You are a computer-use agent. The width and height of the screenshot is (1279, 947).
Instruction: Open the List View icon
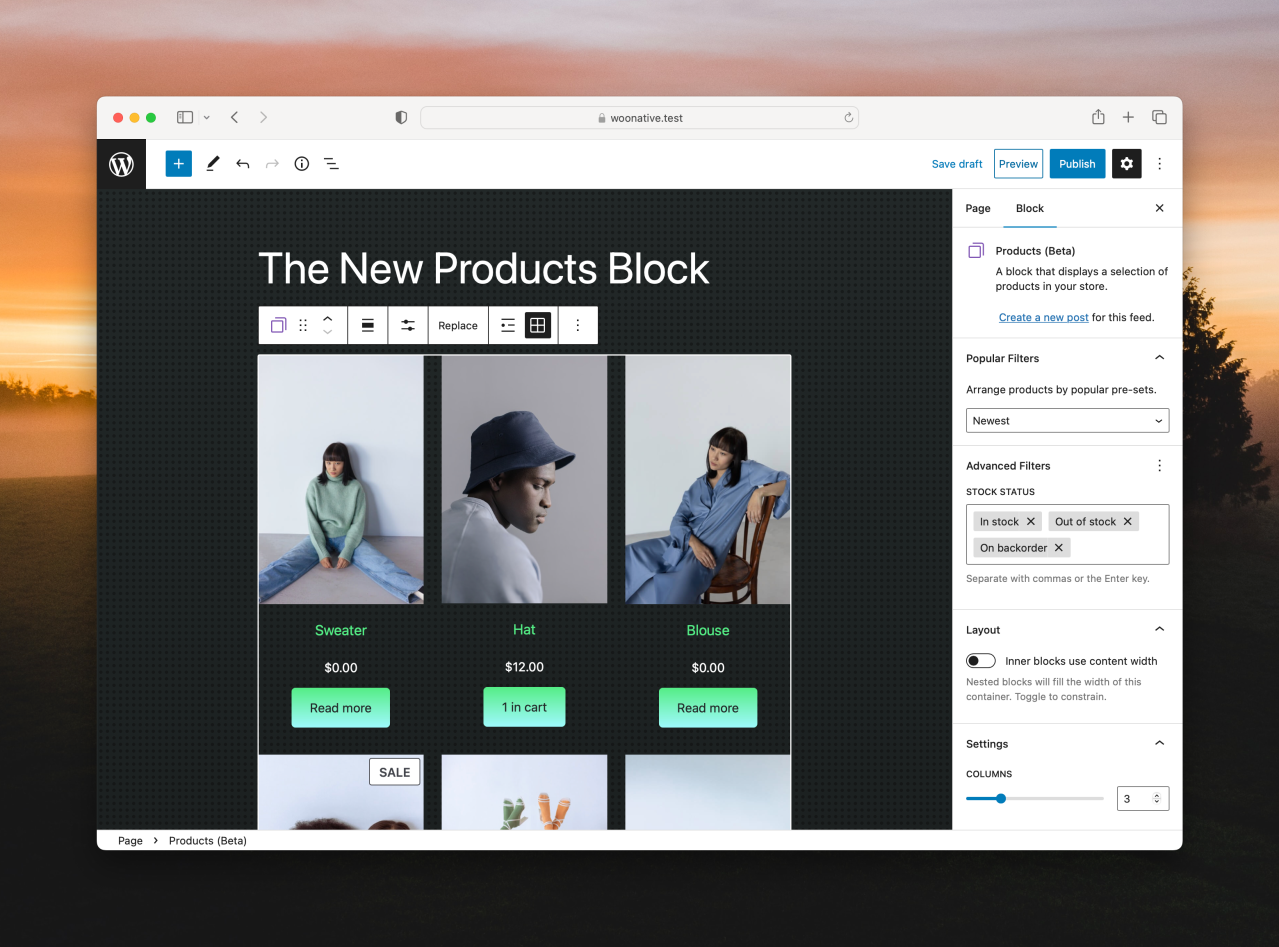coord(331,164)
